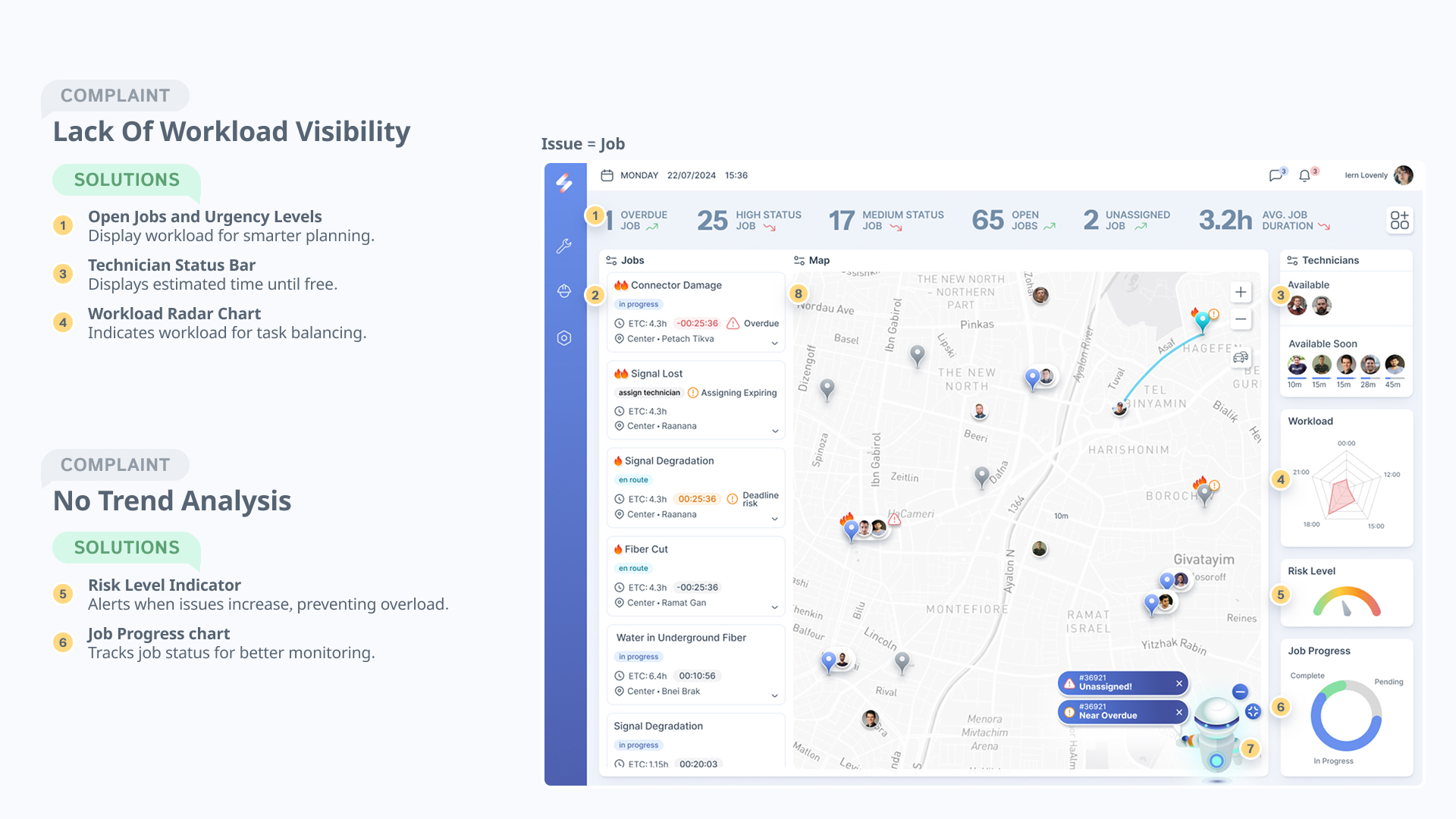
Task: Open Technicians panel filter header
Action: 1323,260
